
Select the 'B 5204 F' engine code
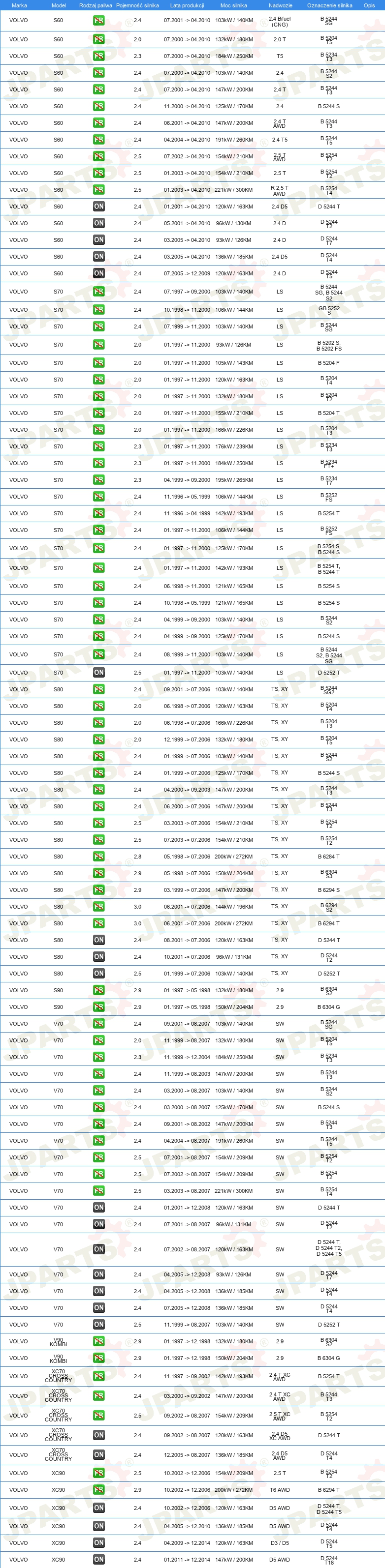(329, 363)
